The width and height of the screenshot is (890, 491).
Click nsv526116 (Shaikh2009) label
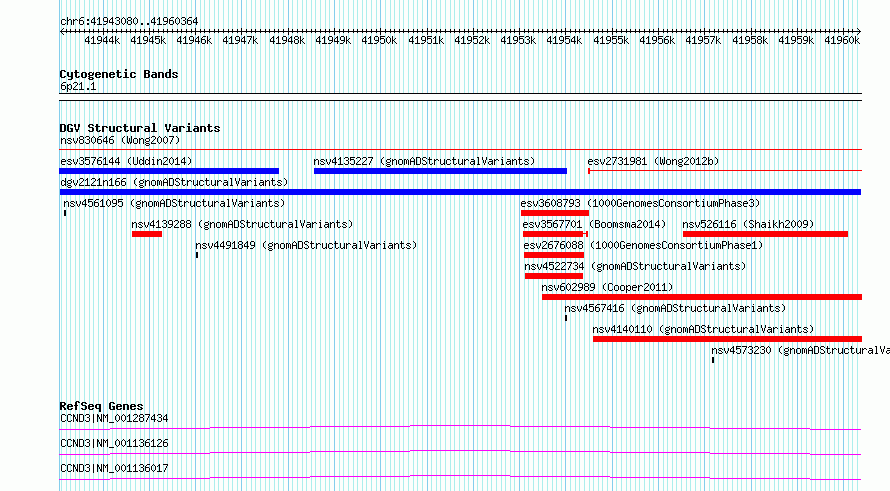748,224
